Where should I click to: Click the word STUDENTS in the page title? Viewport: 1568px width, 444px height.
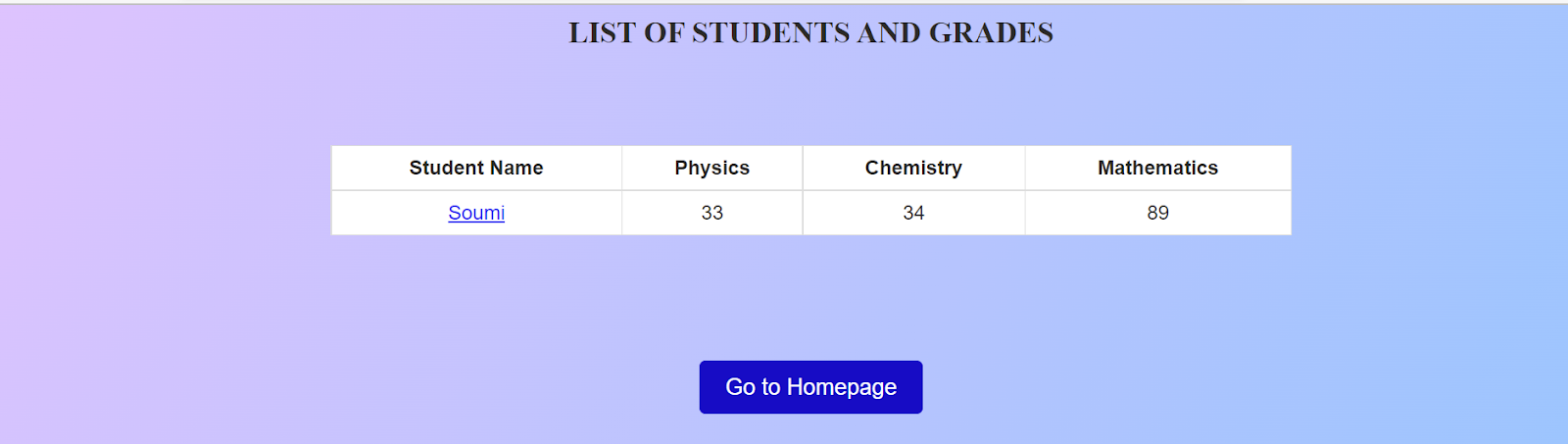[x=771, y=32]
